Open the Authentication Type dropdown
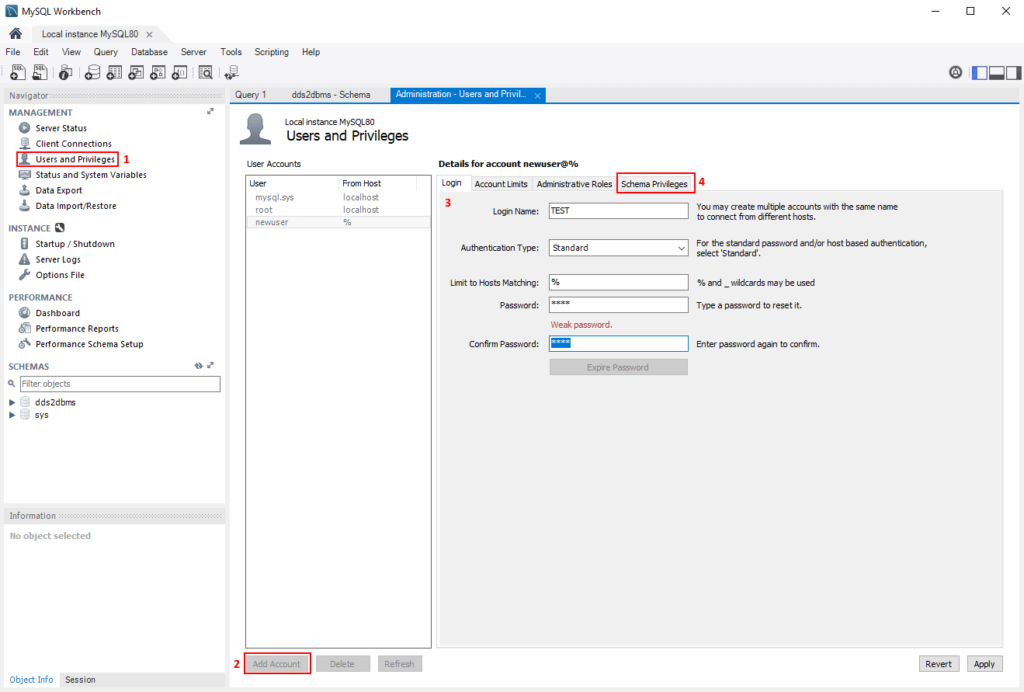Image resolution: width=1024 pixels, height=692 pixels. pyautogui.click(x=618, y=247)
